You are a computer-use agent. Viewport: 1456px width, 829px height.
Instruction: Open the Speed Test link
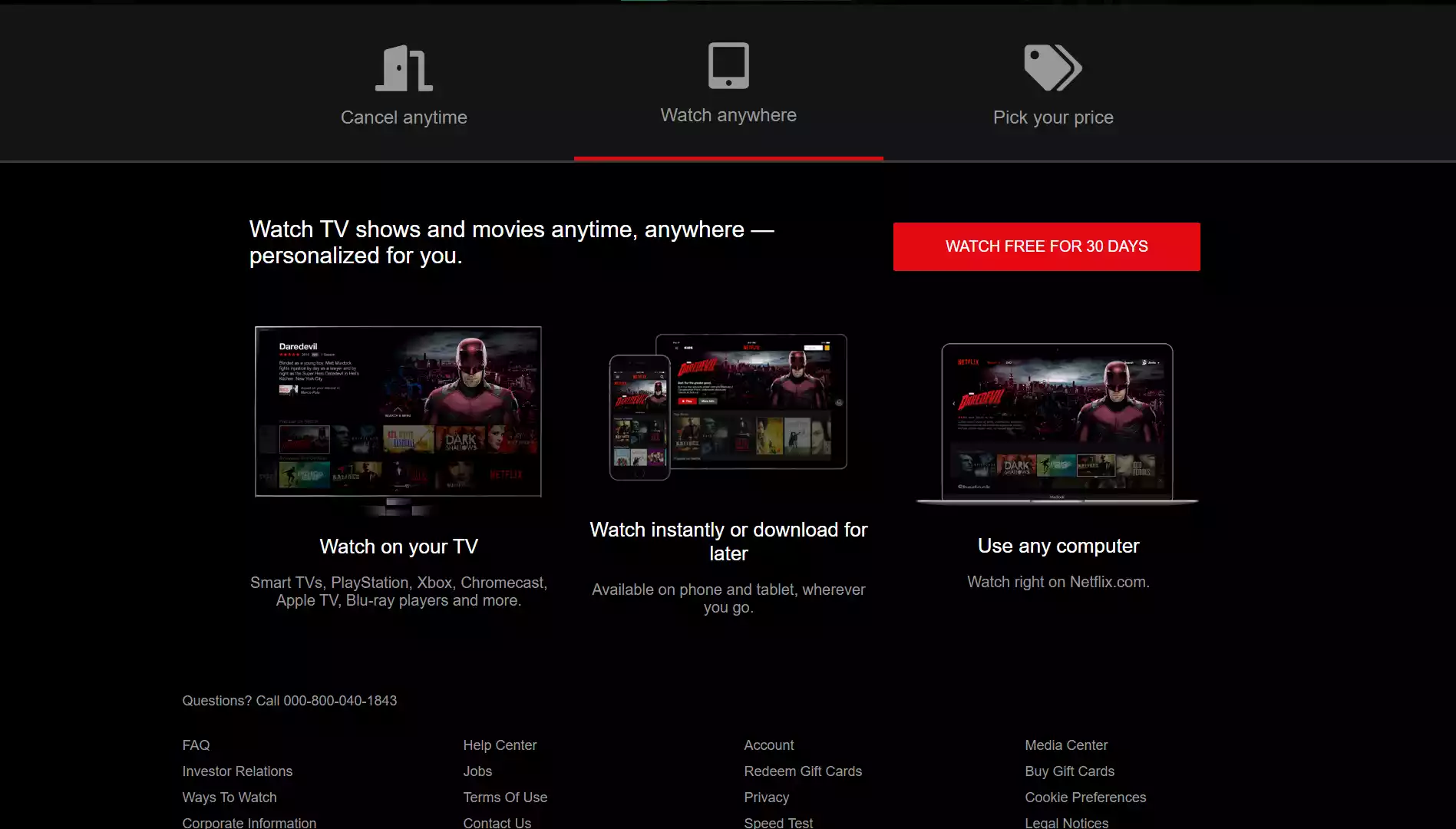[x=778, y=822]
